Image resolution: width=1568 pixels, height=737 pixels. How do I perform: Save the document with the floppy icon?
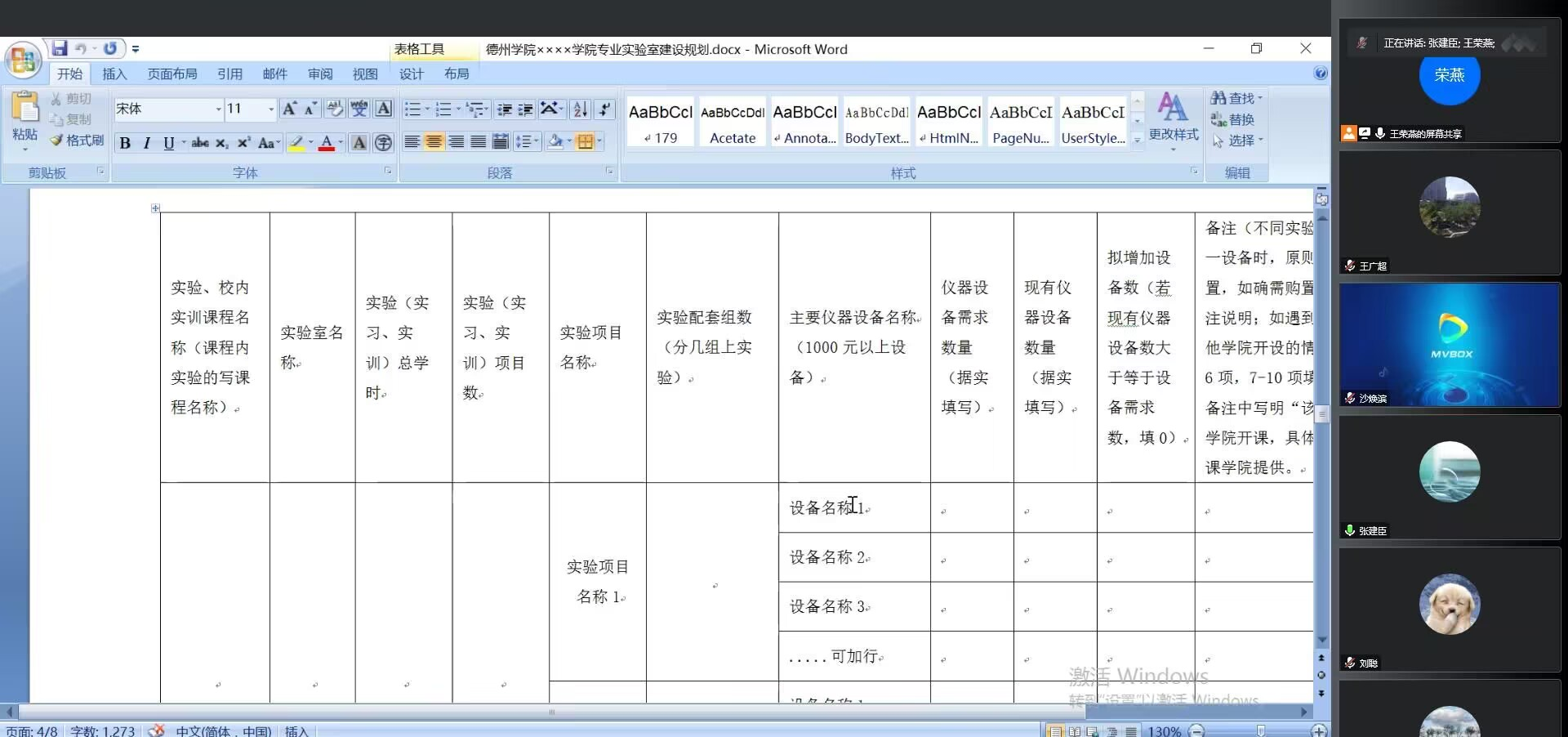click(x=60, y=48)
